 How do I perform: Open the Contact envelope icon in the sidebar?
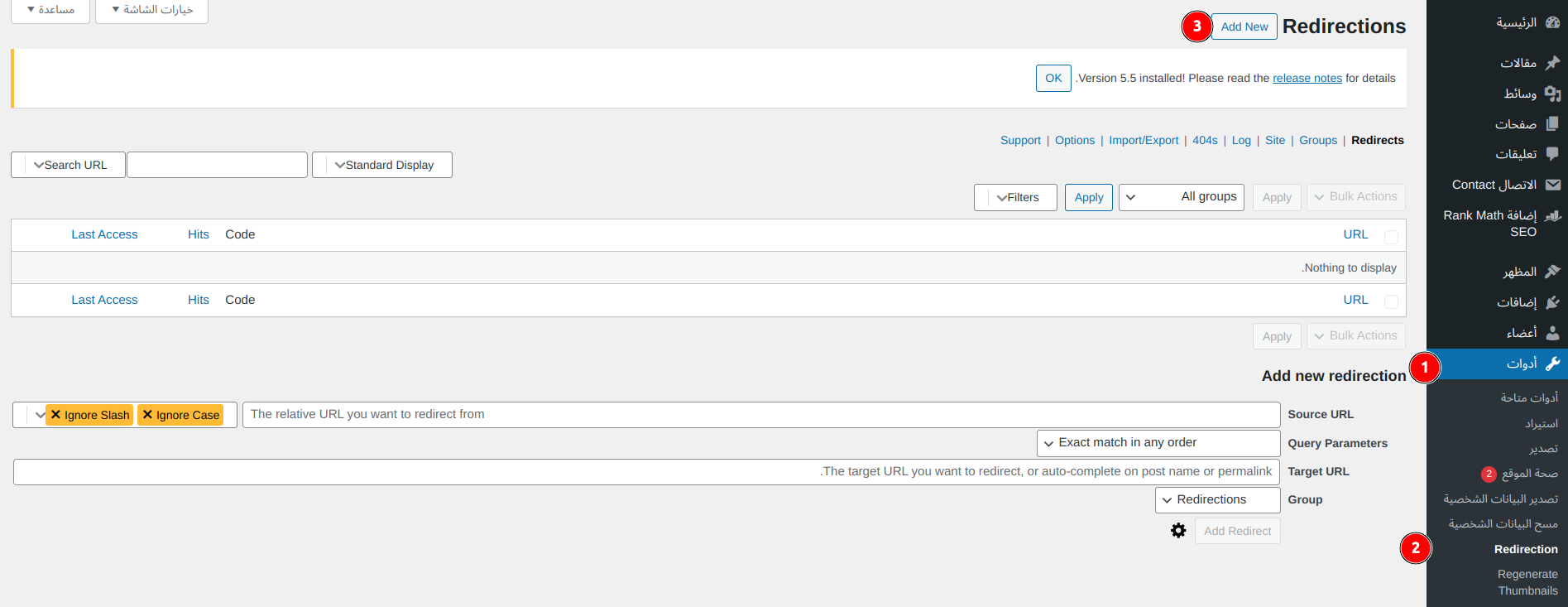(1552, 185)
